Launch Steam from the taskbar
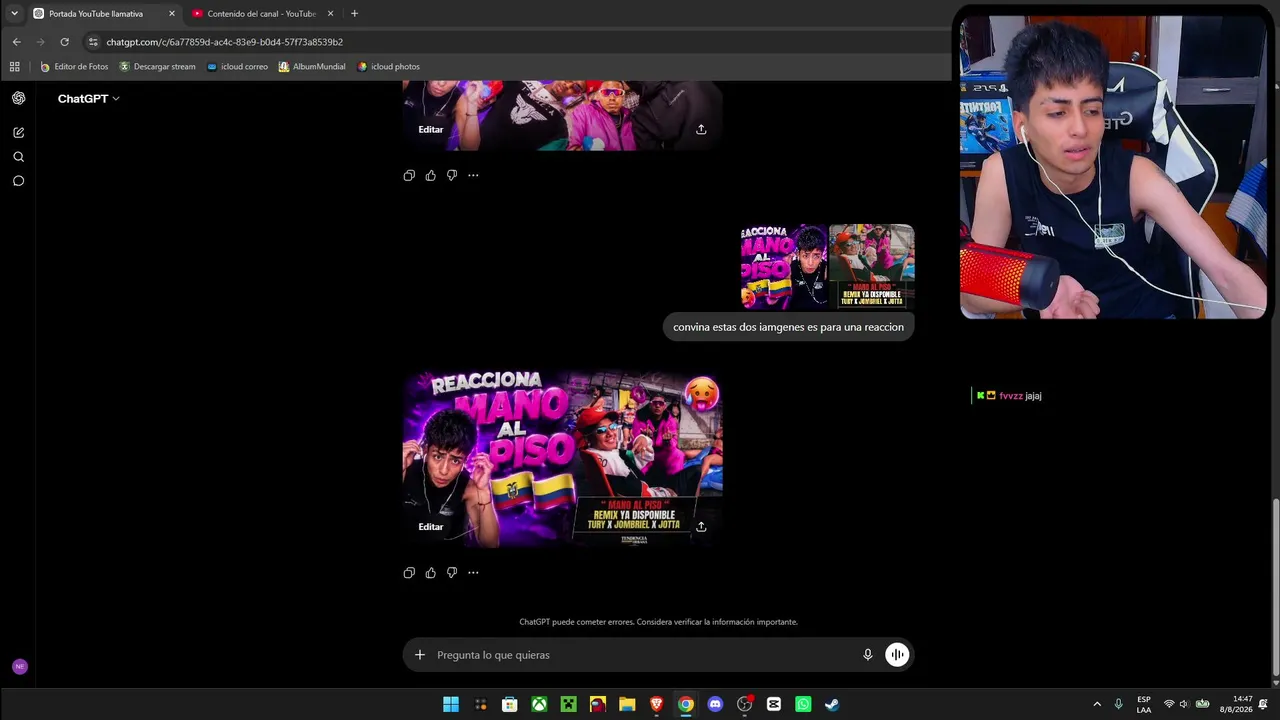This screenshot has width=1280, height=720. (x=832, y=704)
